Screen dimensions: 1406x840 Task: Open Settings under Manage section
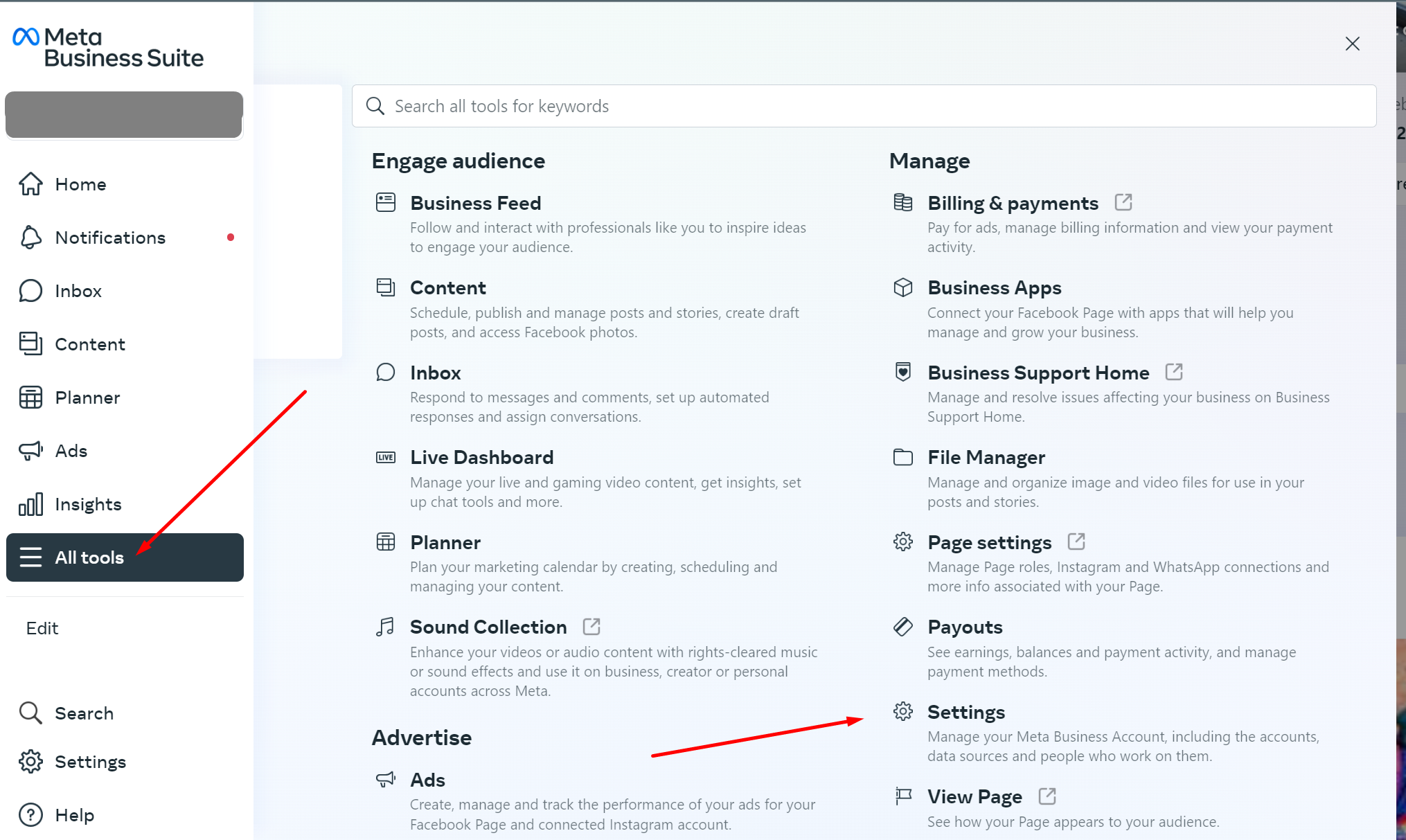pyautogui.click(x=966, y=712)
